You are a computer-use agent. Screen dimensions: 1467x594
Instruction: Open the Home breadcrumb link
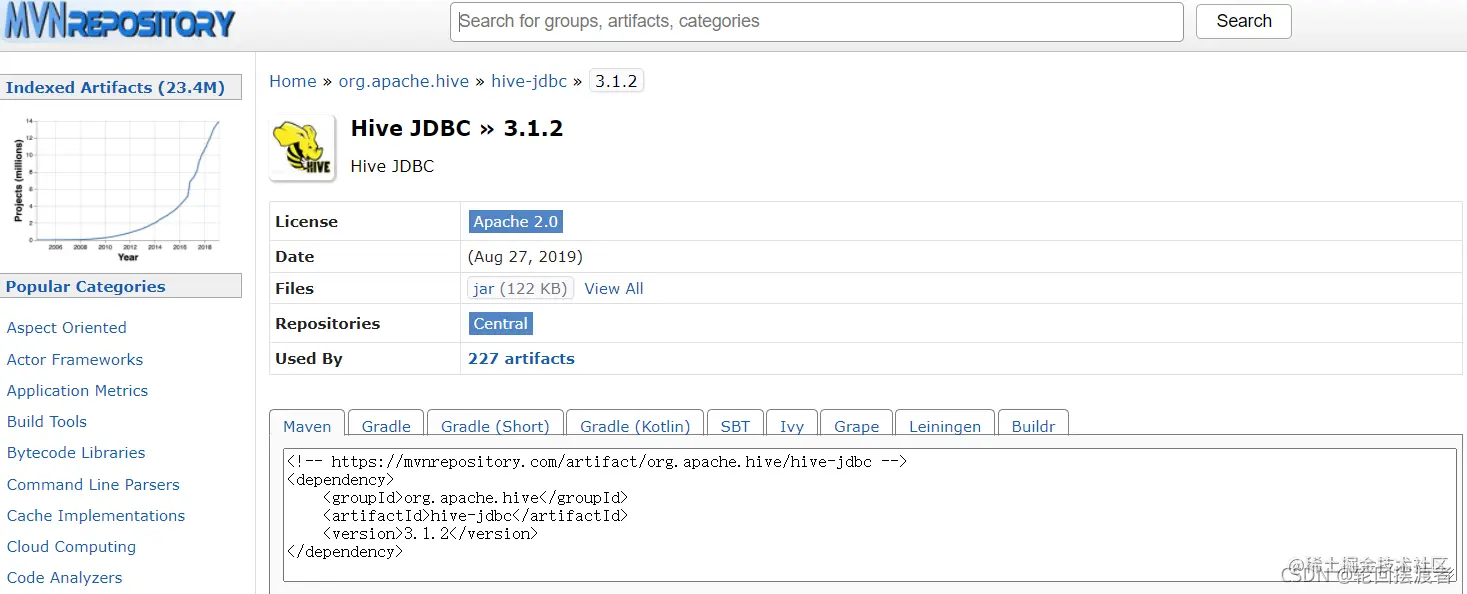tap(293, 81)
